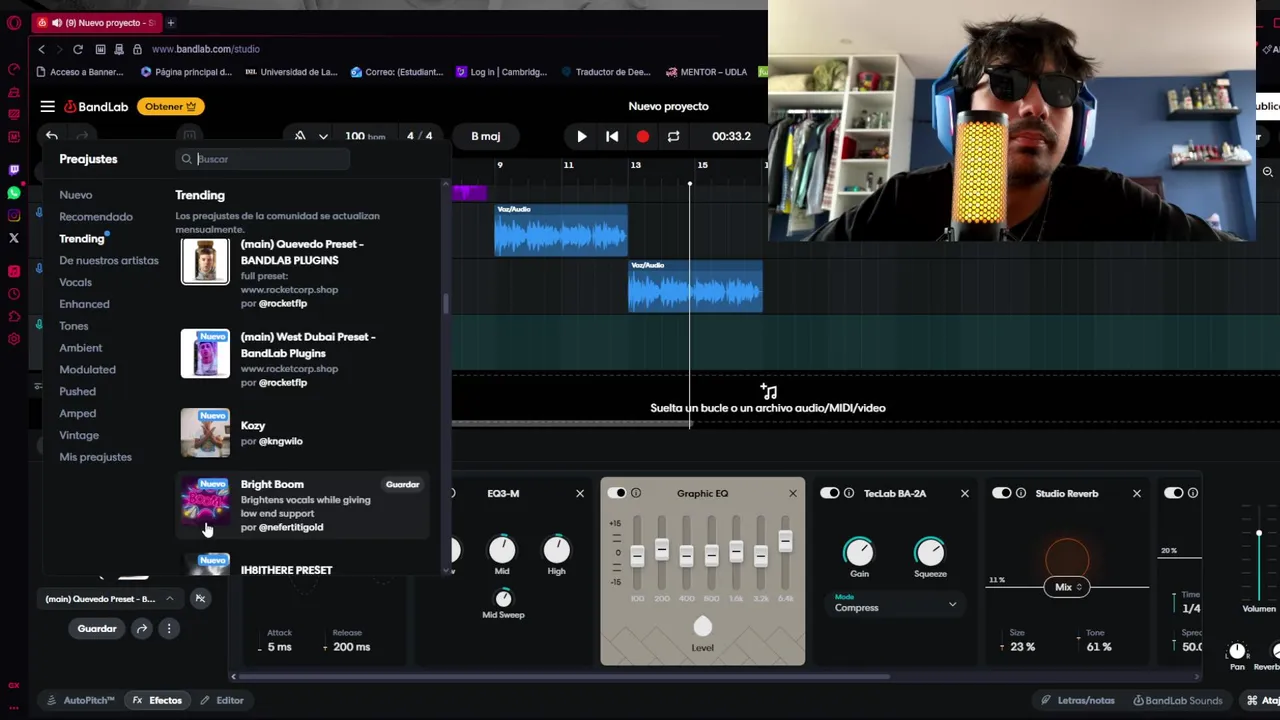
Task: Click the Buscar preset search field
Action: click(x=264, y=159)
